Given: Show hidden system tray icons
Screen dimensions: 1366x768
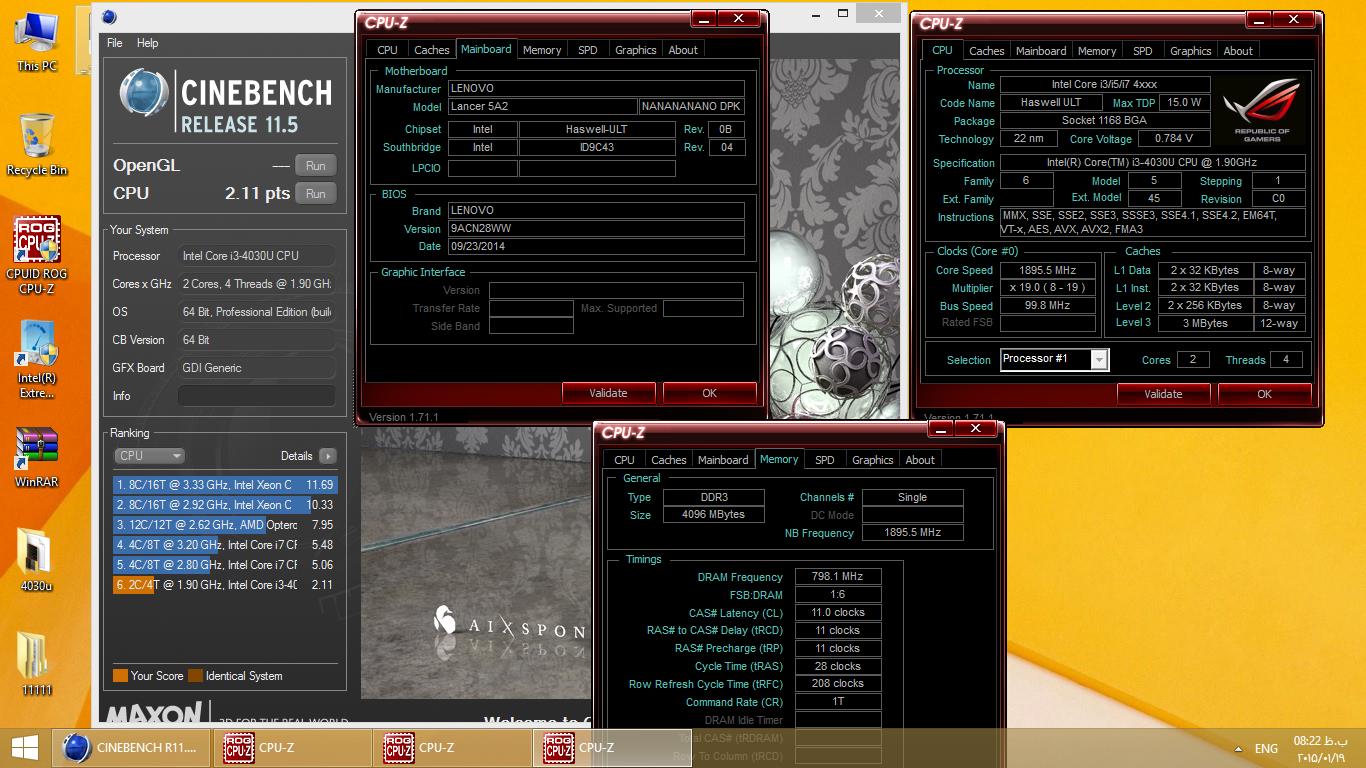Looking at the screenshot, I should pyautogui.click(x=1240, y=748).
